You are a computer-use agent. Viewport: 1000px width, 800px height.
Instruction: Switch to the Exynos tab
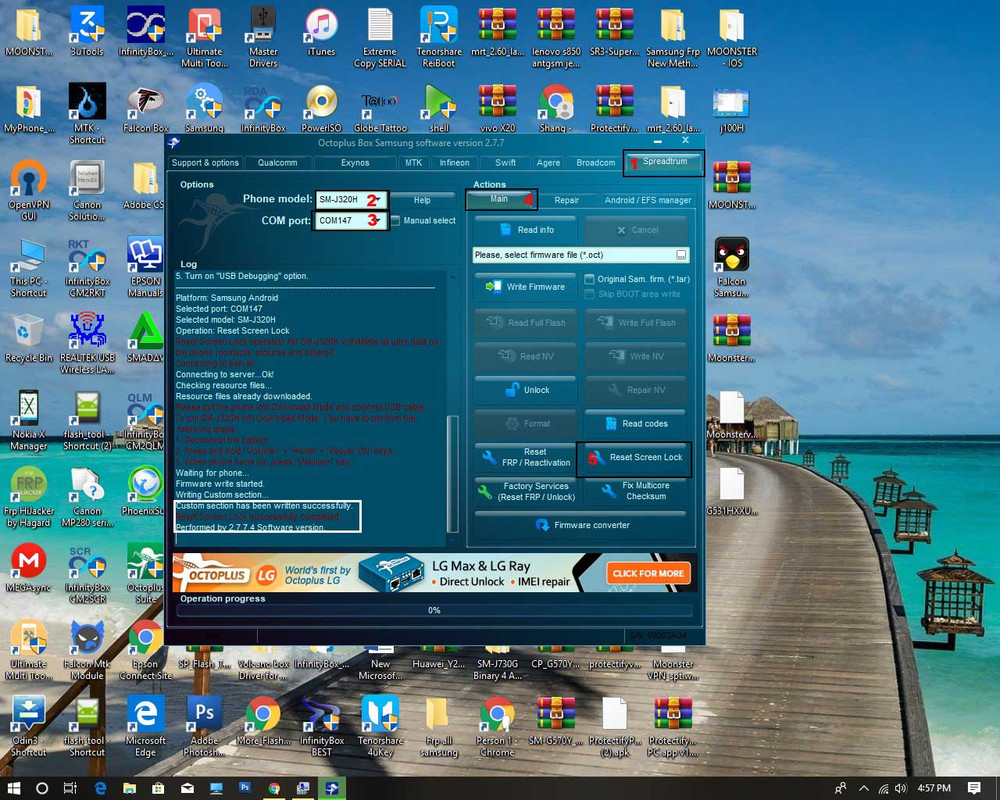click(355, 163)
